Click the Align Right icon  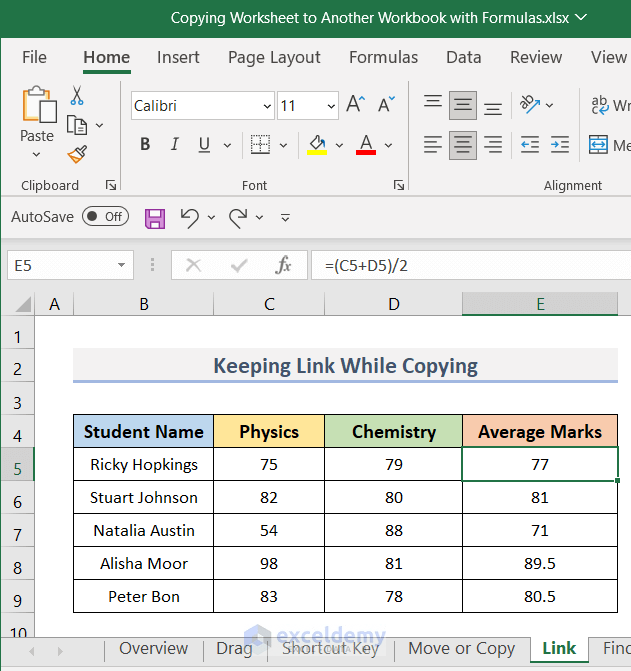(493, 145)
